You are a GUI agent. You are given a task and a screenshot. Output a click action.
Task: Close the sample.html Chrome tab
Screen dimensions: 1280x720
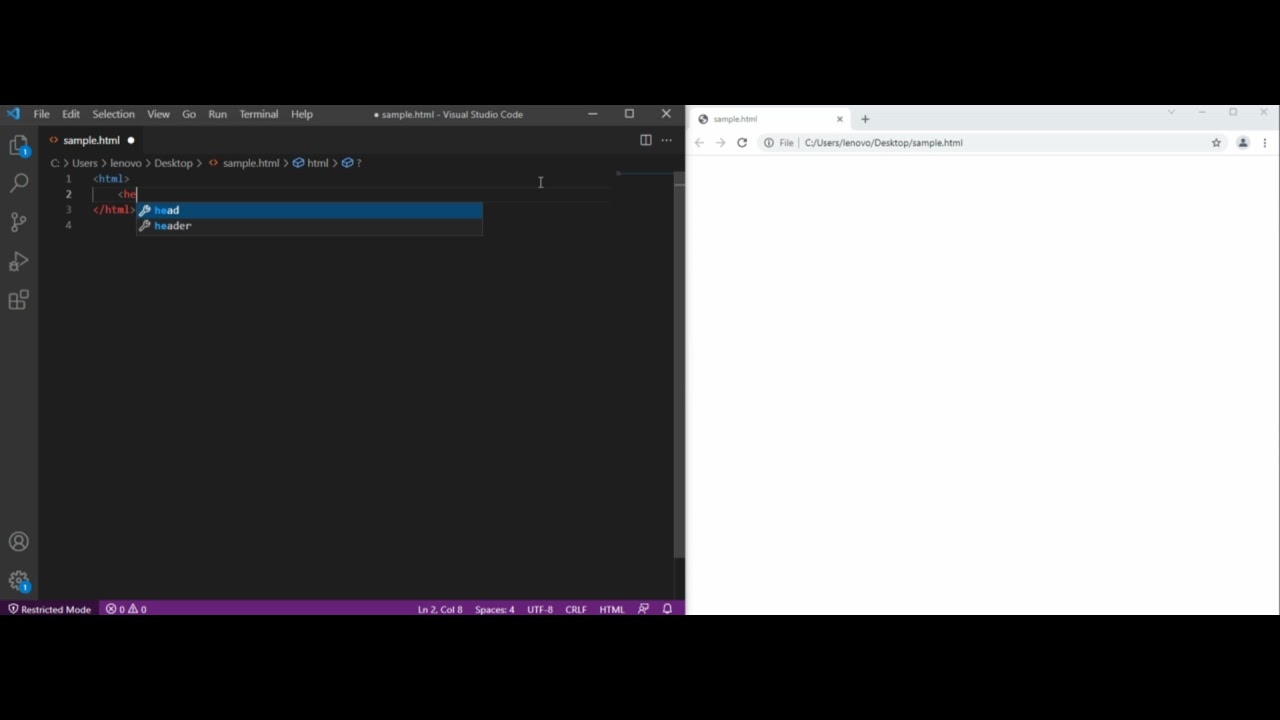coord(839,119)
